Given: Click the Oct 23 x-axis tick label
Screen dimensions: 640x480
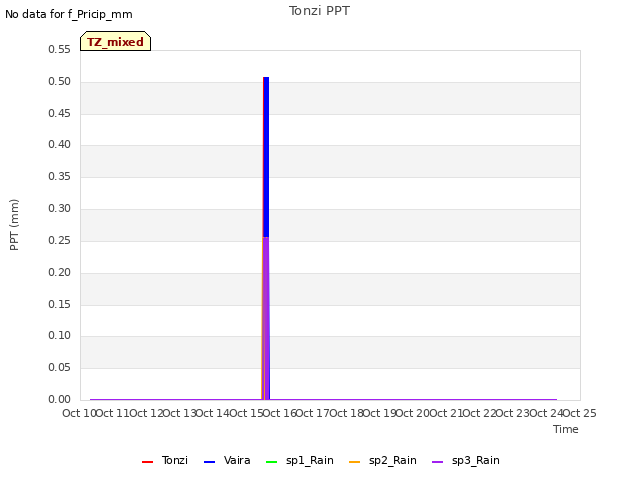Looking at the screenshot, I should [513, 413].
